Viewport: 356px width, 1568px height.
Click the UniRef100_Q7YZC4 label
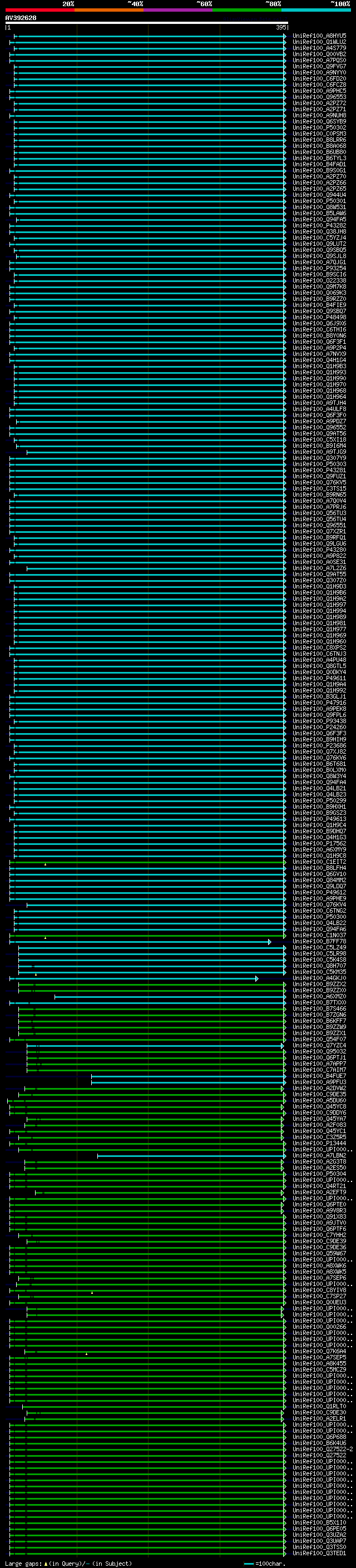[319, 1046]
